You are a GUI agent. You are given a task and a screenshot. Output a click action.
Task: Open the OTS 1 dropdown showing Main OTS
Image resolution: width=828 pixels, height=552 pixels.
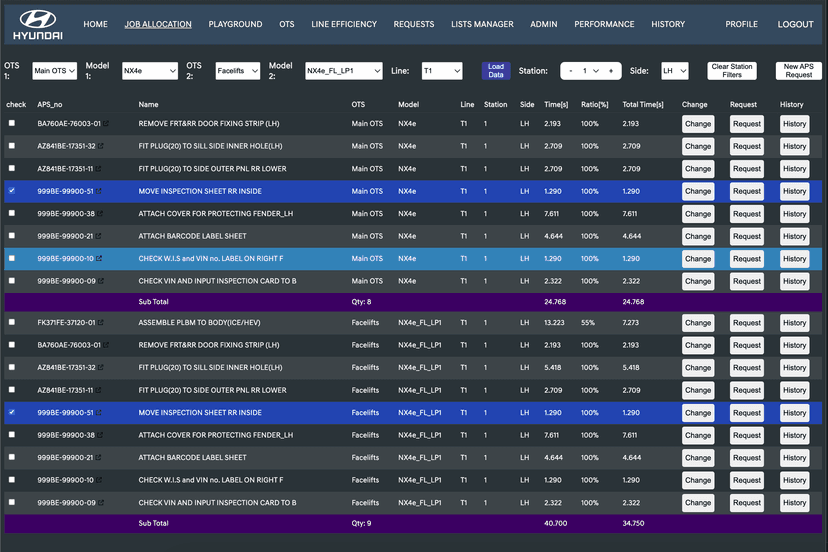[x=54, y=71]
